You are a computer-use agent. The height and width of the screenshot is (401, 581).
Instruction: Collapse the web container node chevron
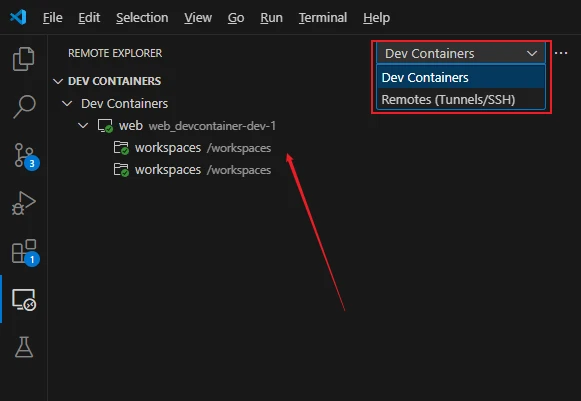(83, 126)
